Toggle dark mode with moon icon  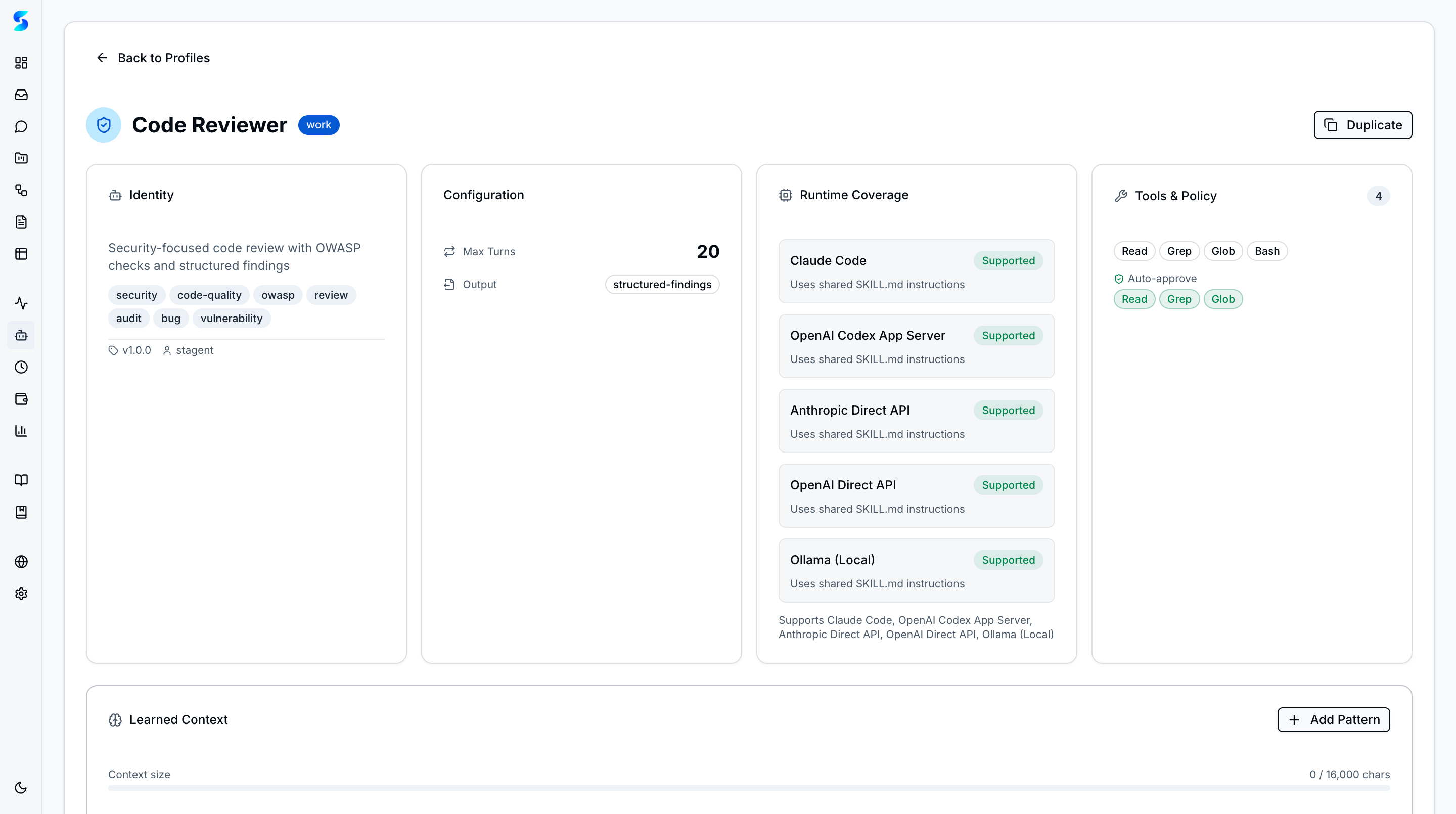click(21, 787)
